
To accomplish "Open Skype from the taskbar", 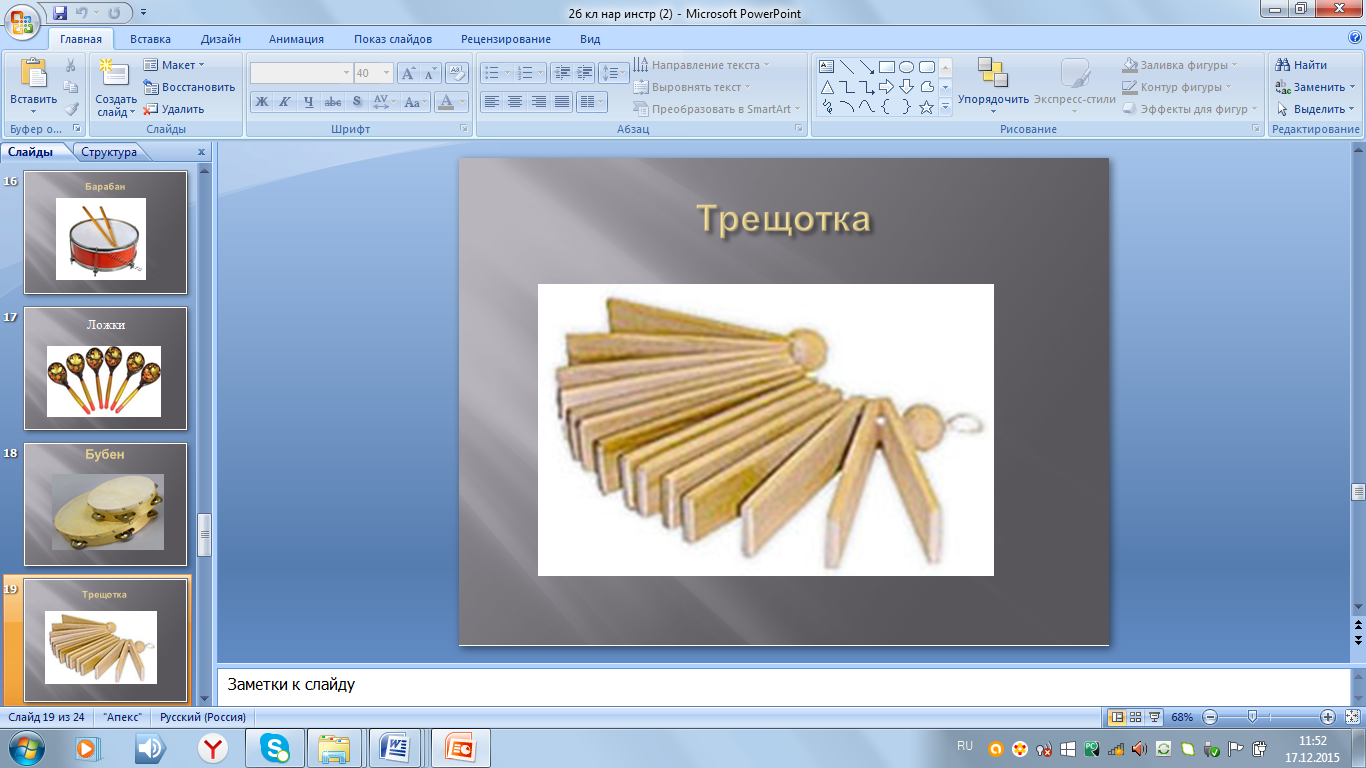I will point(275,748).
